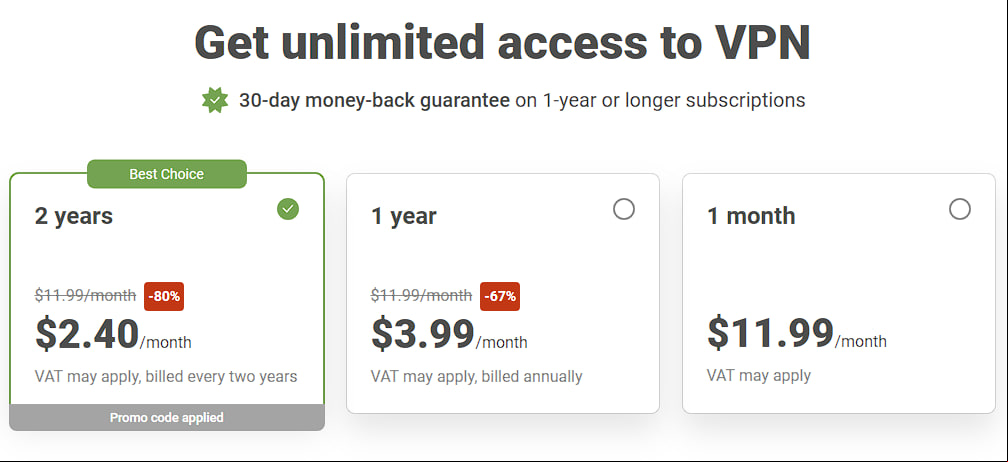Click 'VAT may apply' text in 1 month card
The width and height of the screenshot is (1008, 462).
(x=759, y=375)
